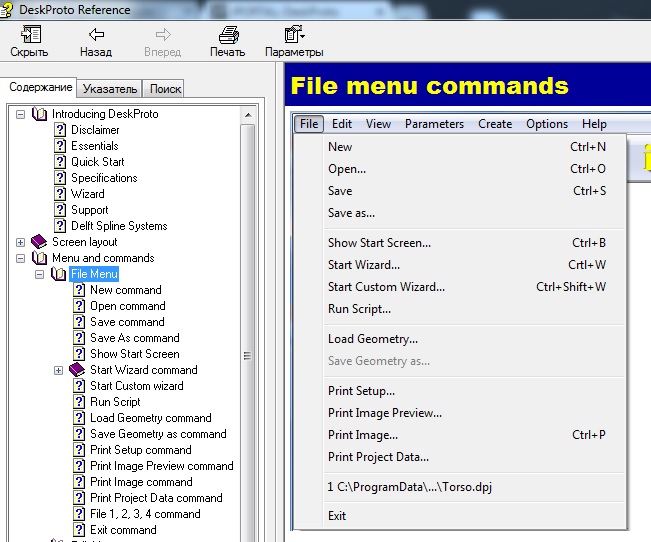
Task: Expand the Screen layout tree node
Action: pos(20,242)
